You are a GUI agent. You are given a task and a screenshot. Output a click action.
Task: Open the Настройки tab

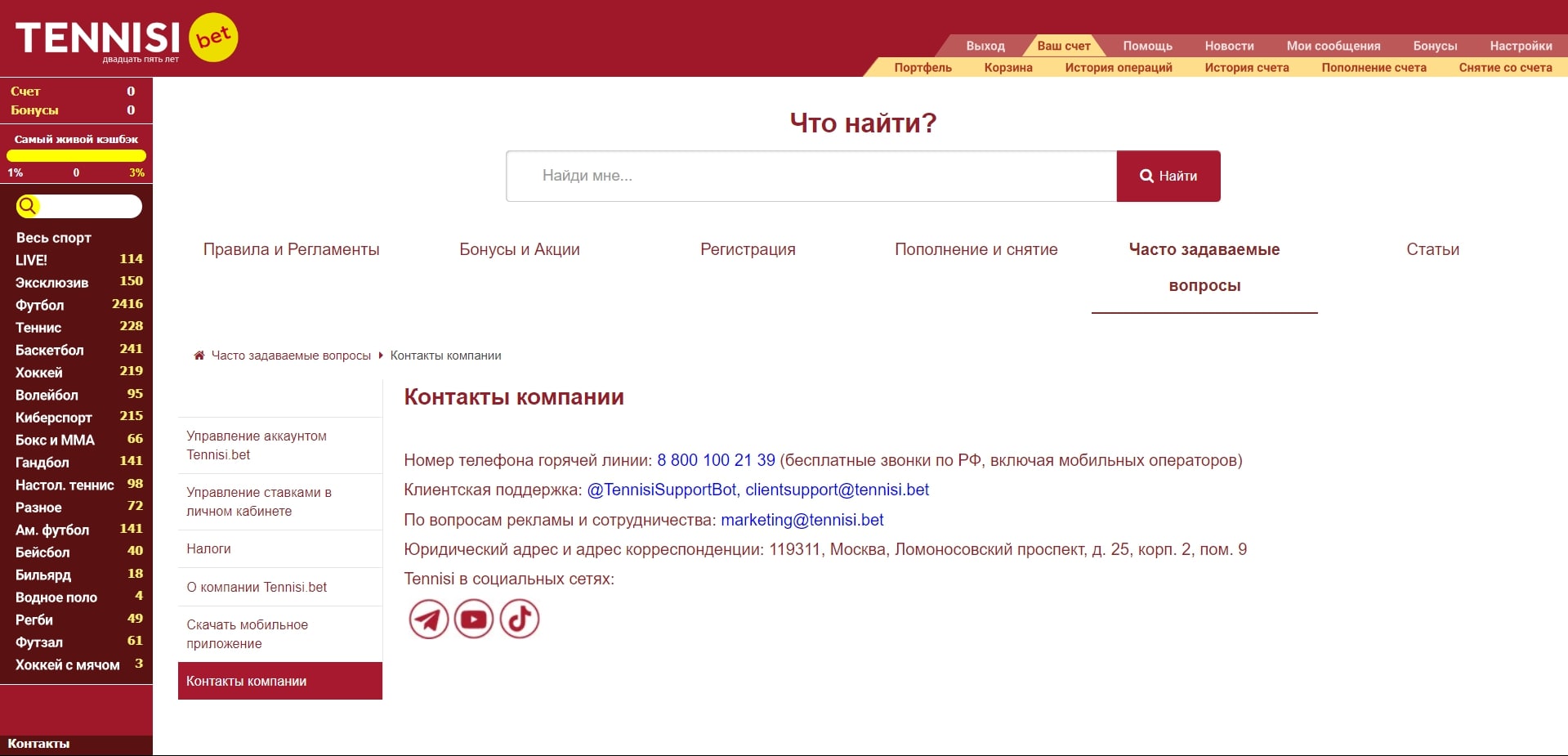point(1521,46)
